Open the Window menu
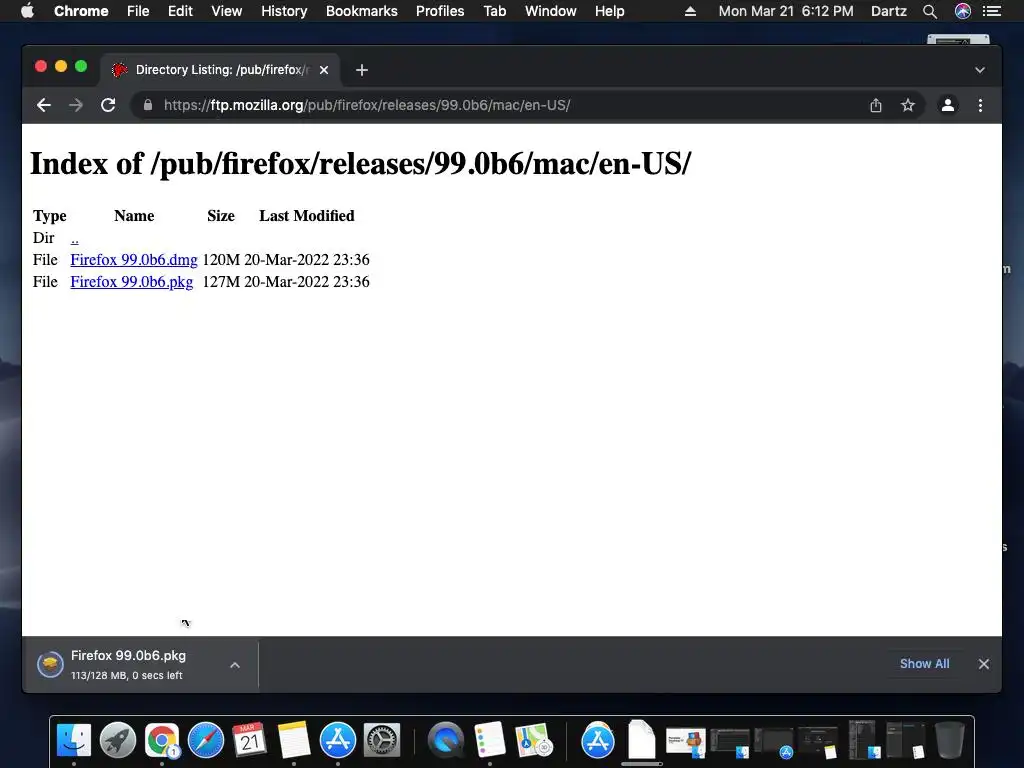 pyautogui.click(x=551, y=11)
